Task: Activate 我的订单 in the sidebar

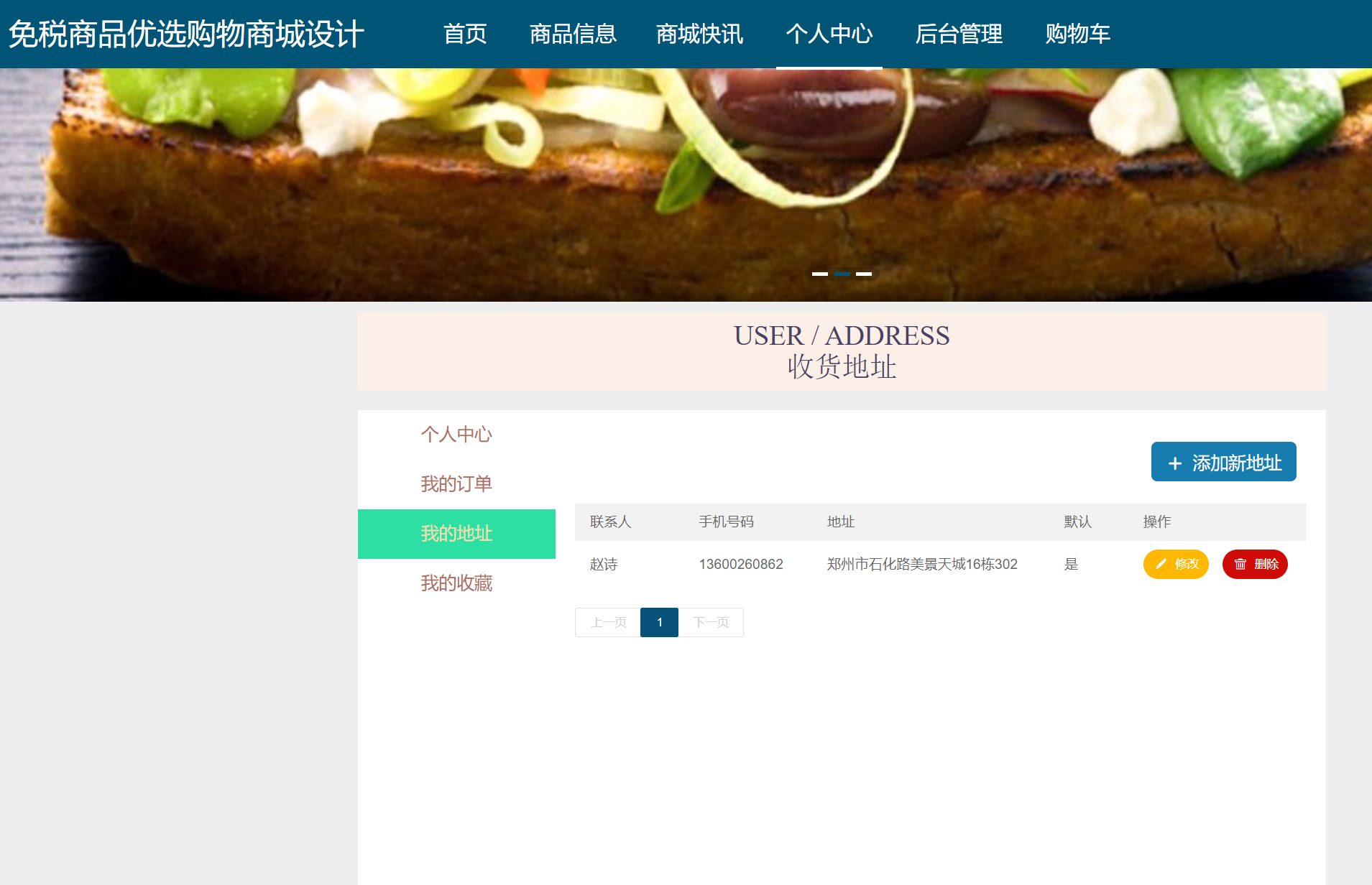Action: point(456,484)
